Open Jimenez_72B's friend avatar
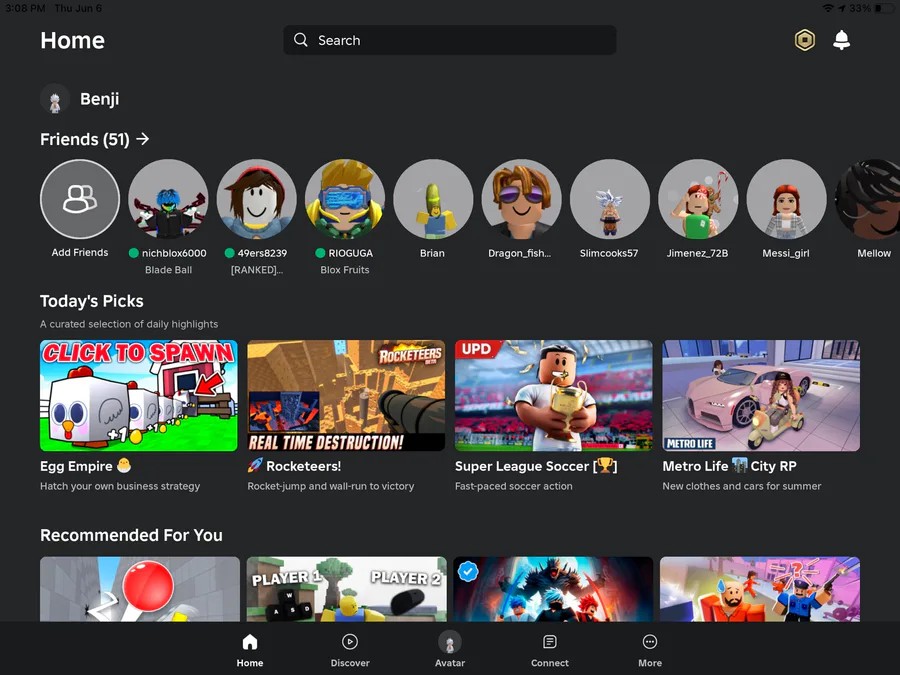 pyautogui.click(x=699, y=199)
